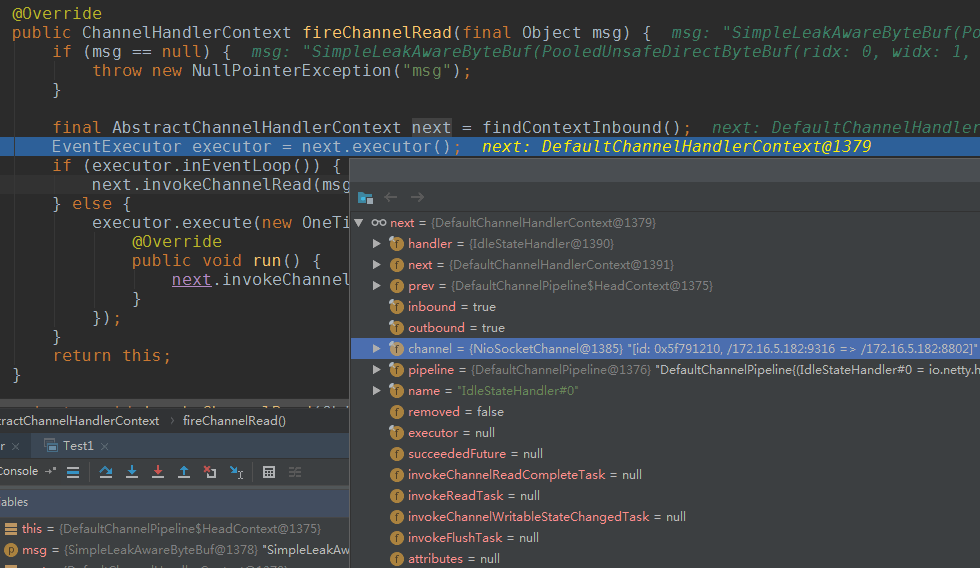This screenshot has height=568, width=980.
Task: Click the greyed-out Trace Current Stream Chain icon
Action: coord(295,472)
